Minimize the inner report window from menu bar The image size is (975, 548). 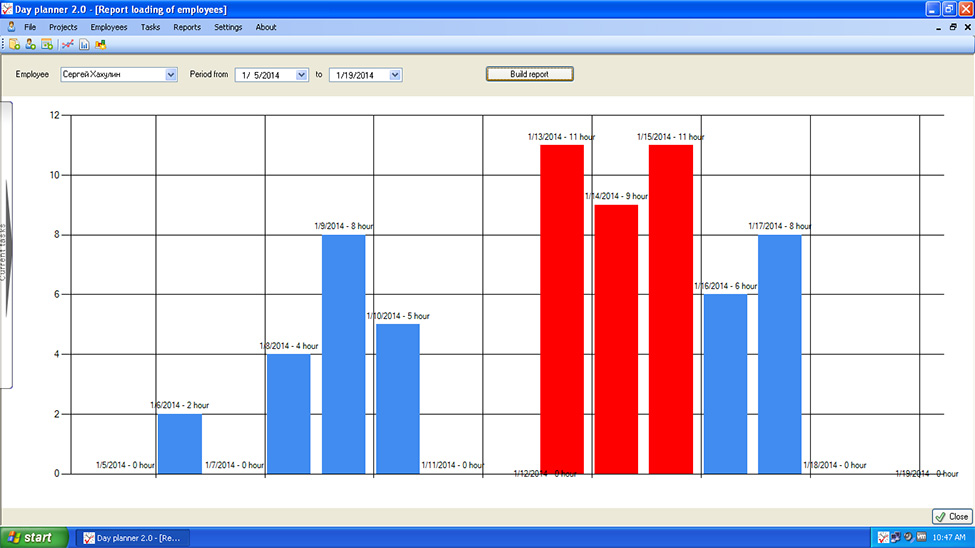click(938, 27)
